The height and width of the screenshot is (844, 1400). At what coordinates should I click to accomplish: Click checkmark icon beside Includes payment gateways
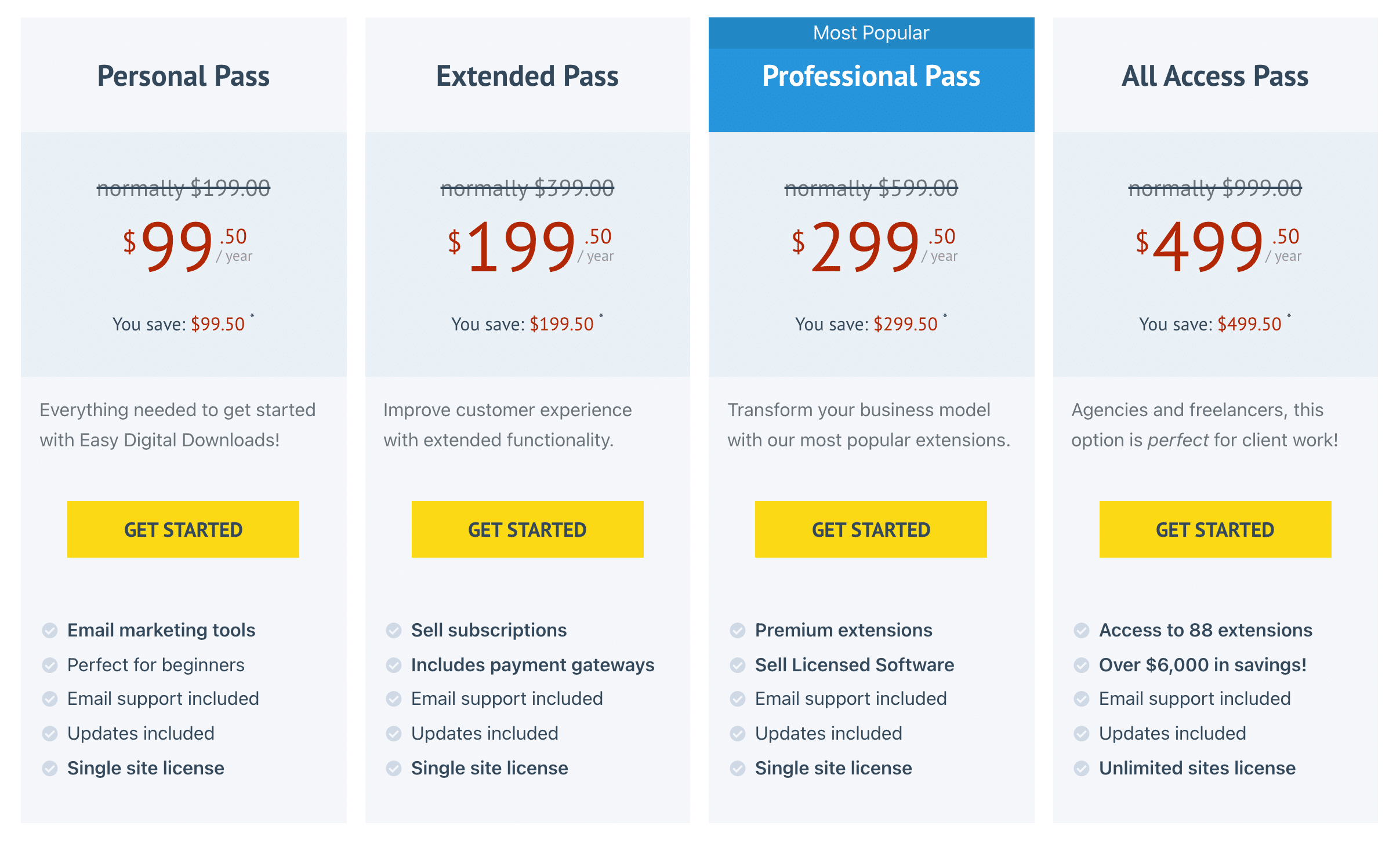click(x=394, y=665)
